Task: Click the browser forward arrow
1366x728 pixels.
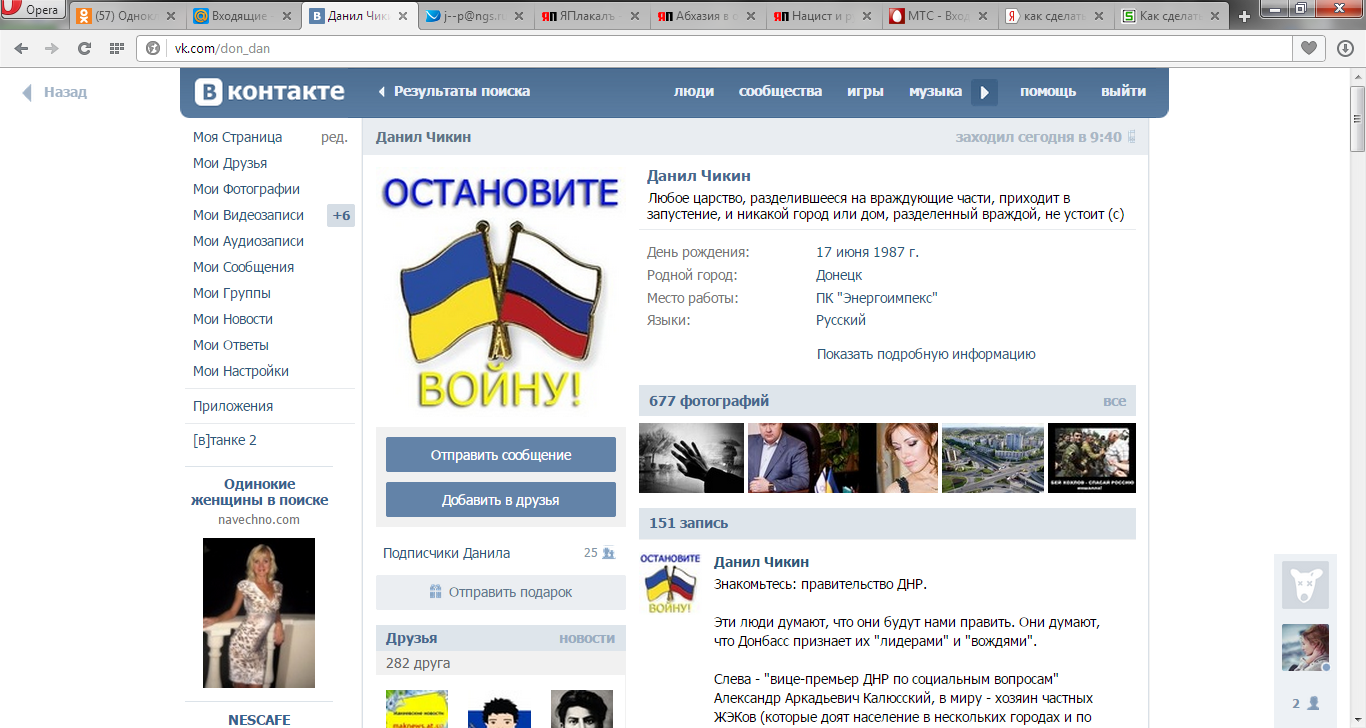Action: (52, 48)
